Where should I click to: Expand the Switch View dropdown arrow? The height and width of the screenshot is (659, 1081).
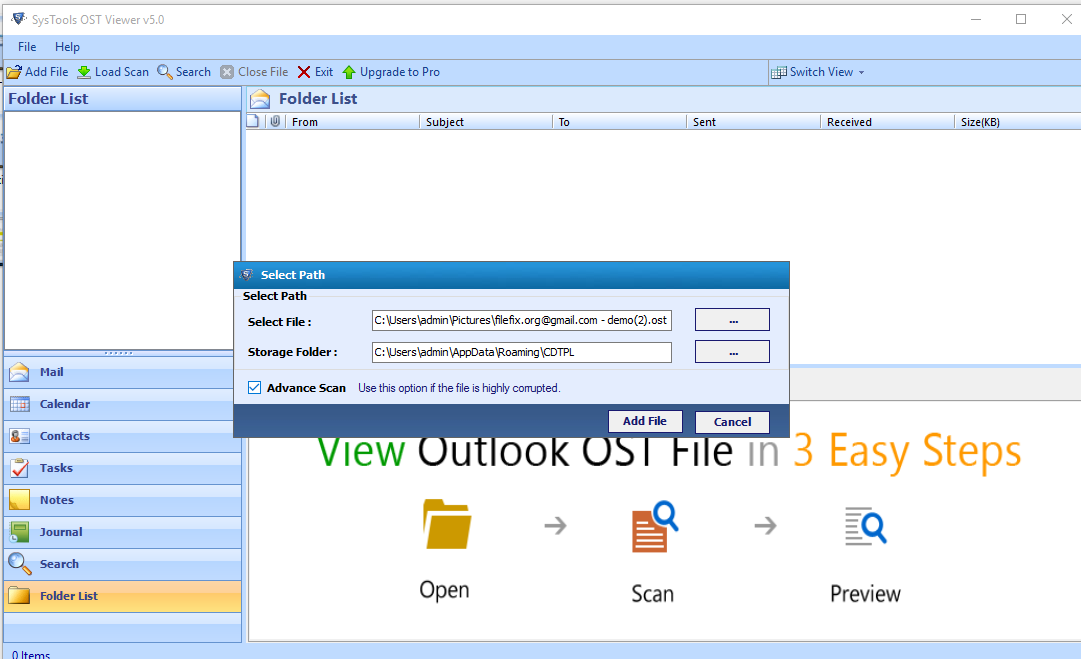(x=861, y=72)
